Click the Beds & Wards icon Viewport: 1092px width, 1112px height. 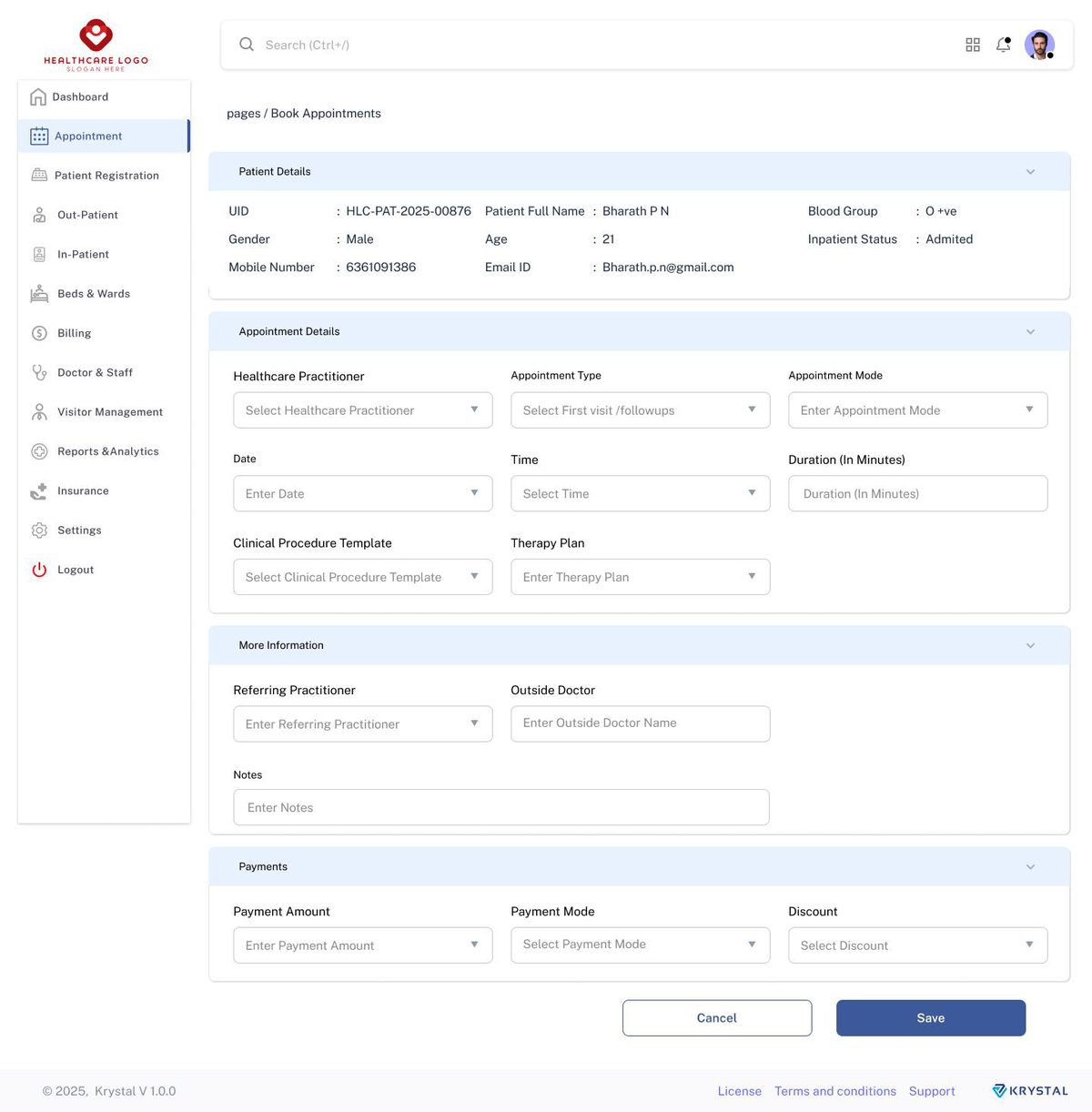pyautogui.click(x=39, y=294)
